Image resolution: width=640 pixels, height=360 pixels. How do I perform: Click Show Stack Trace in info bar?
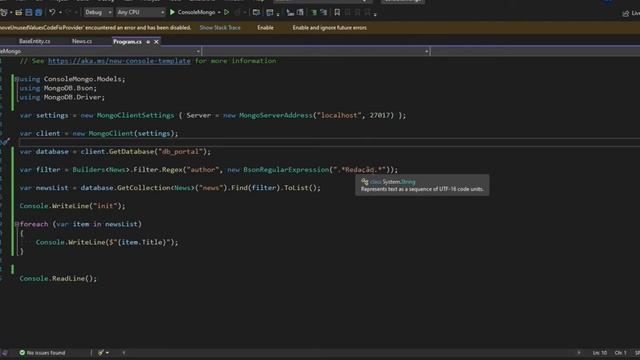[x=220, y=28]
